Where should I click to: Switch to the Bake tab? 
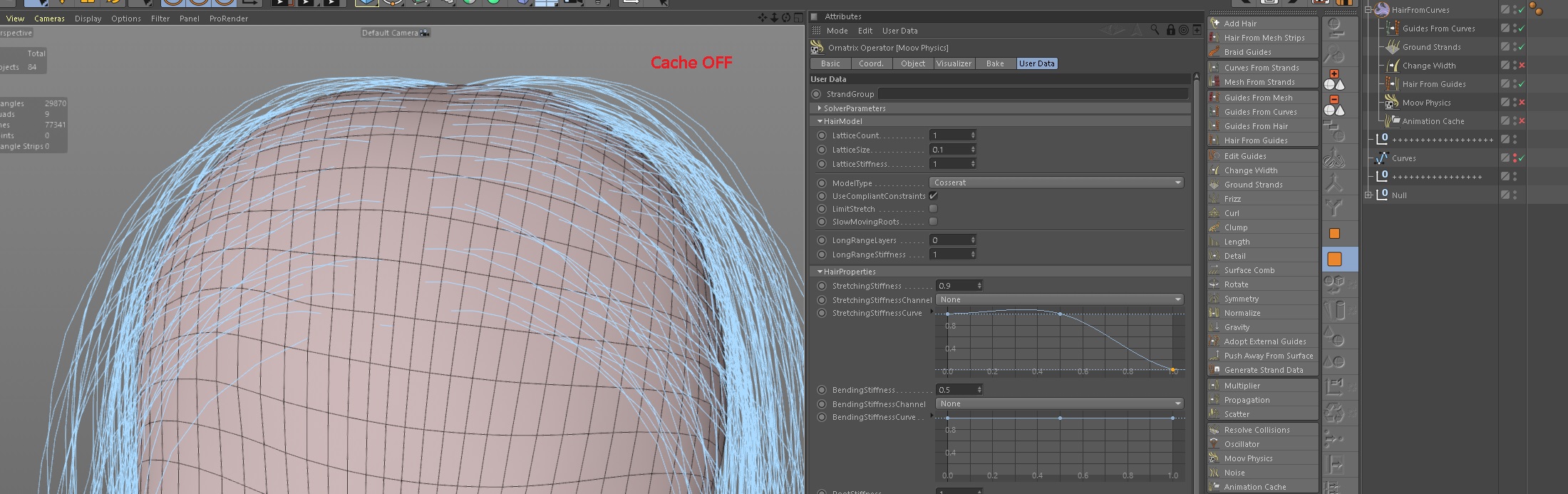click(x=995, y=63)
